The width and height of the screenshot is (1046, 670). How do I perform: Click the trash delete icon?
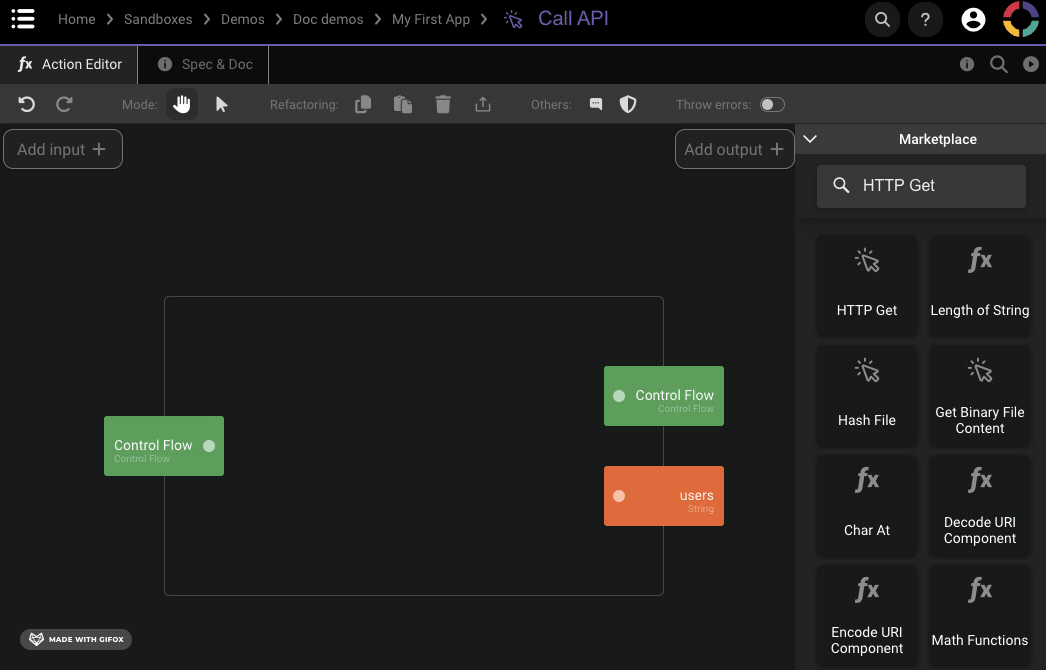click(x=443, y=104)
